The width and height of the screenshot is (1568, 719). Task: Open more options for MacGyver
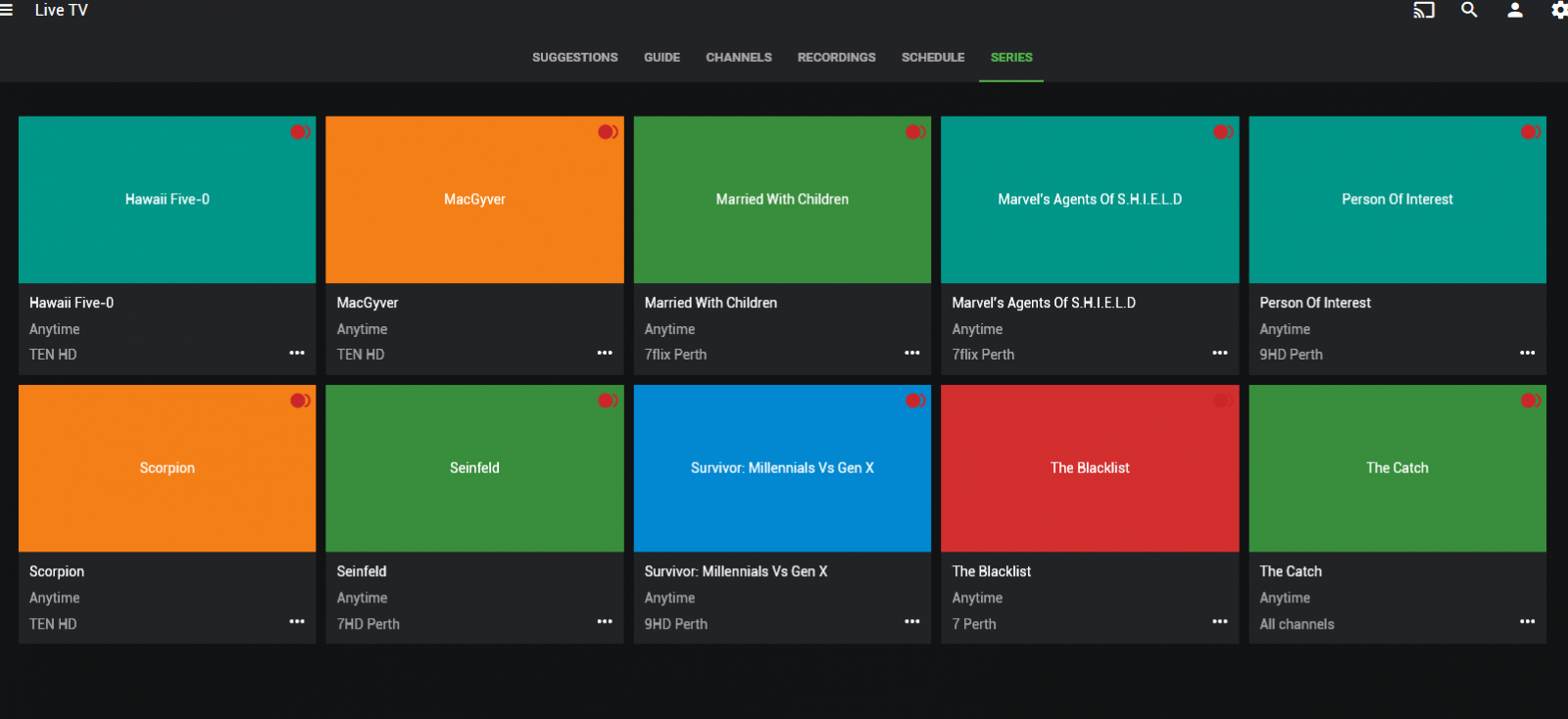pyautogui.click(x=605, y=353)
